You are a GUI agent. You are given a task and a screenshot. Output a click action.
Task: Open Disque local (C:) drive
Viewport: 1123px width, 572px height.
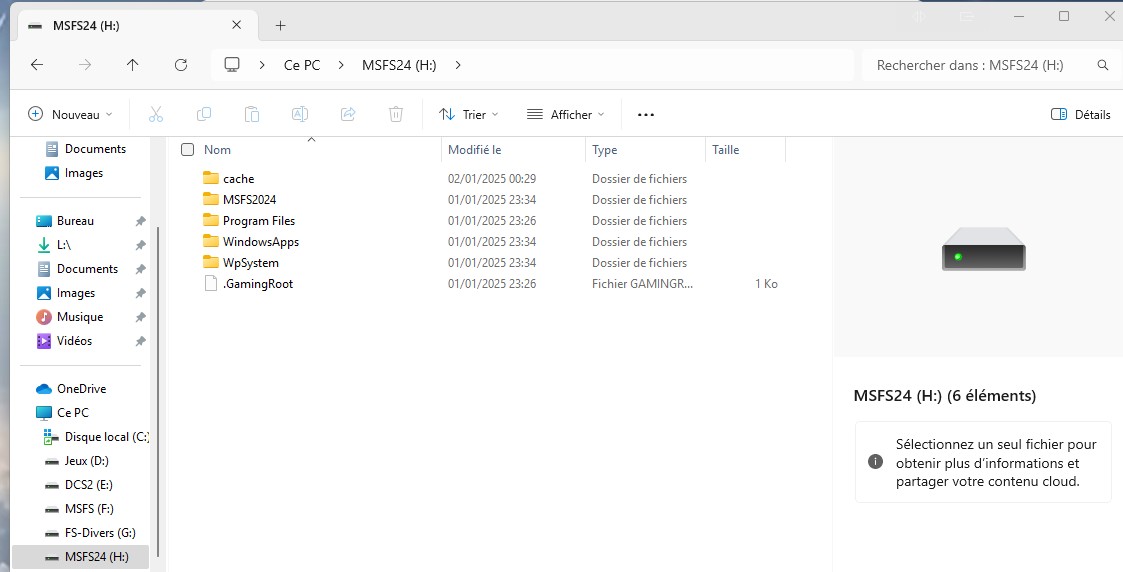[96, 437]
